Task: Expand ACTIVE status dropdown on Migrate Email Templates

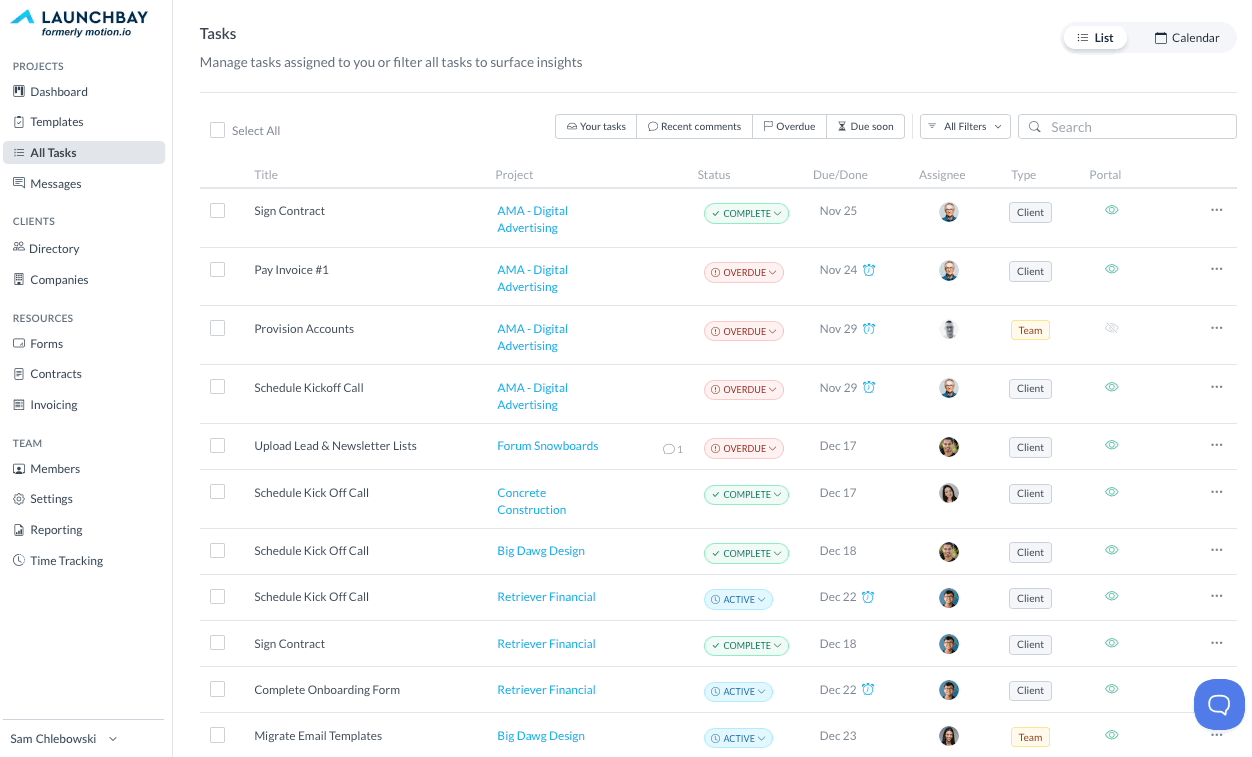Action: point(738,738)
